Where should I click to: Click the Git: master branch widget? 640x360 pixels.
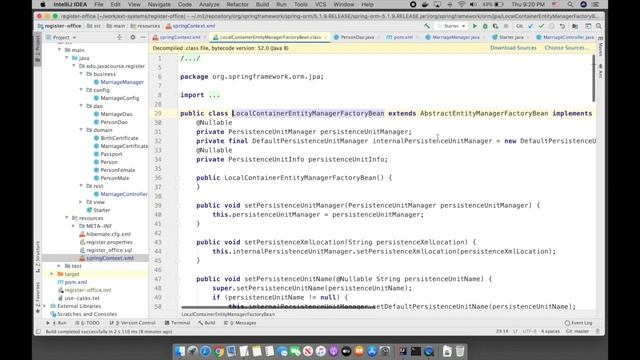(x=578, y=331)
